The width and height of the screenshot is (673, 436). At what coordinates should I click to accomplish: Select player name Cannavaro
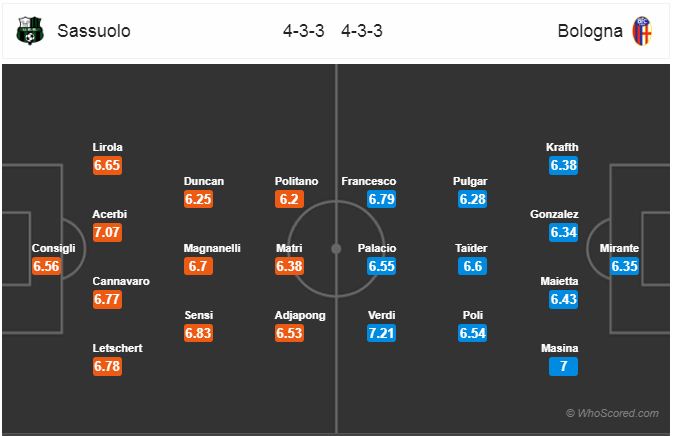tap(121, 281)
